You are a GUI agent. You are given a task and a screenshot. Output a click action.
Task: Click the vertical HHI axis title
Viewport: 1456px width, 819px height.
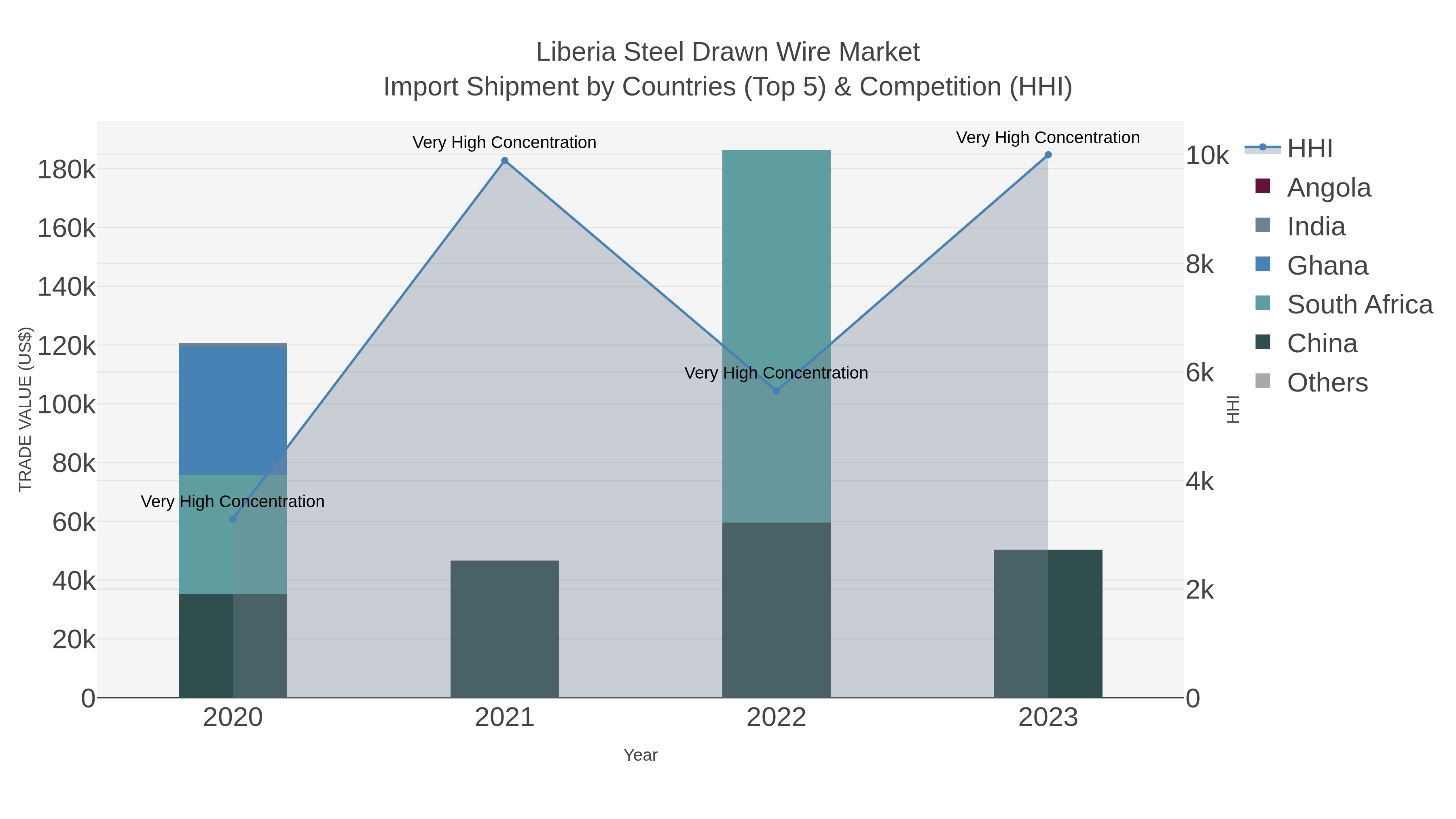[1233, 409]
